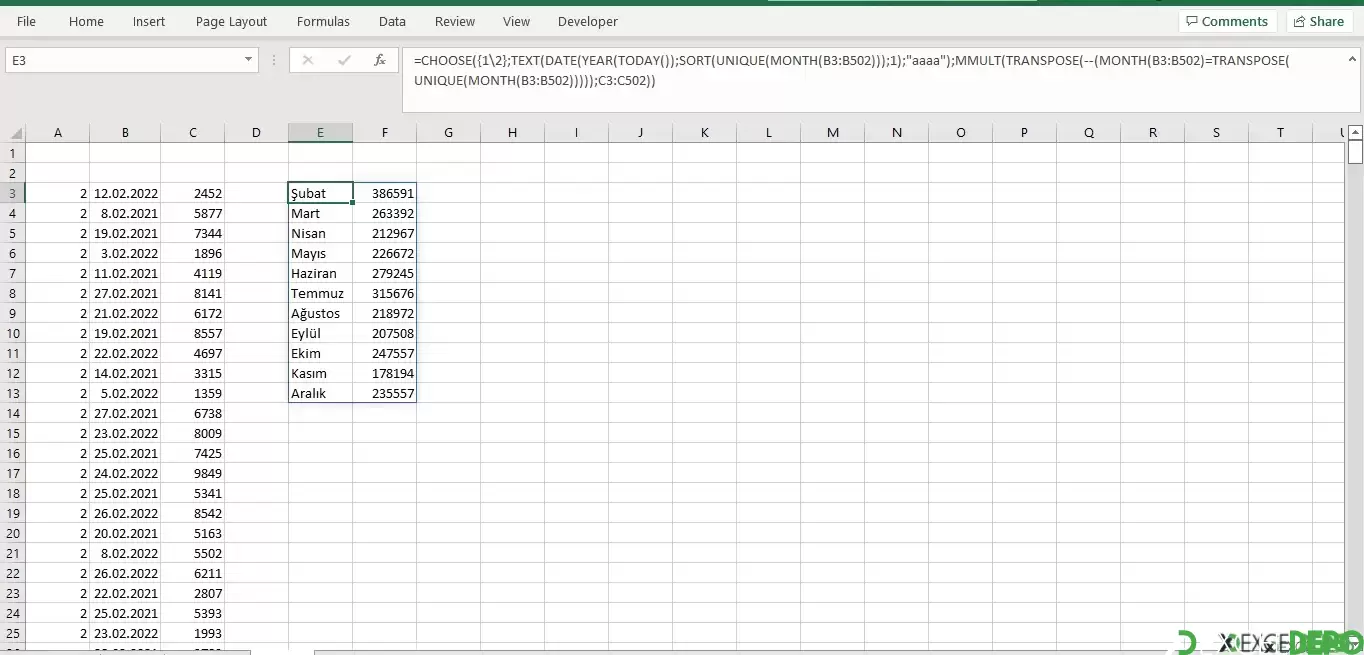Open the Developer ribbon tab
Viewport: 1364px width, 655px height.
[588, 21]
